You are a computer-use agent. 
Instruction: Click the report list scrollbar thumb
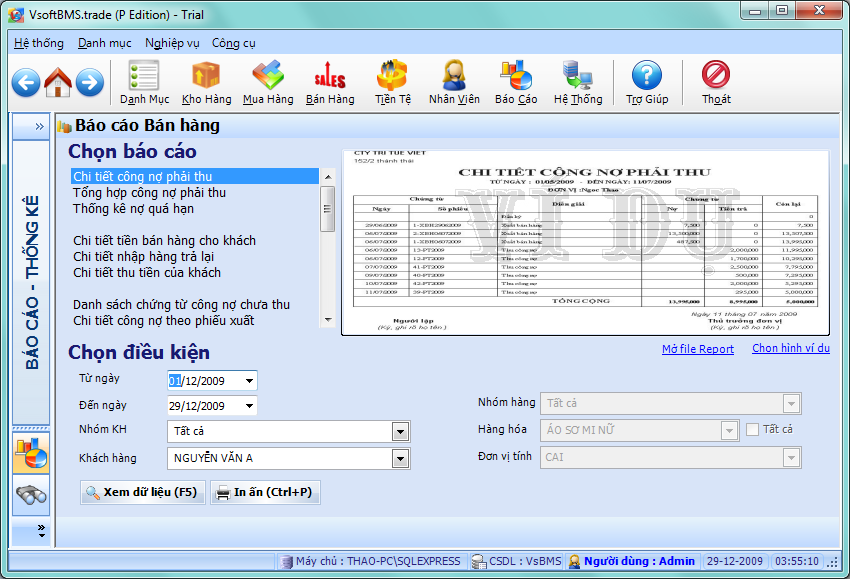click(x=327, y=209)
